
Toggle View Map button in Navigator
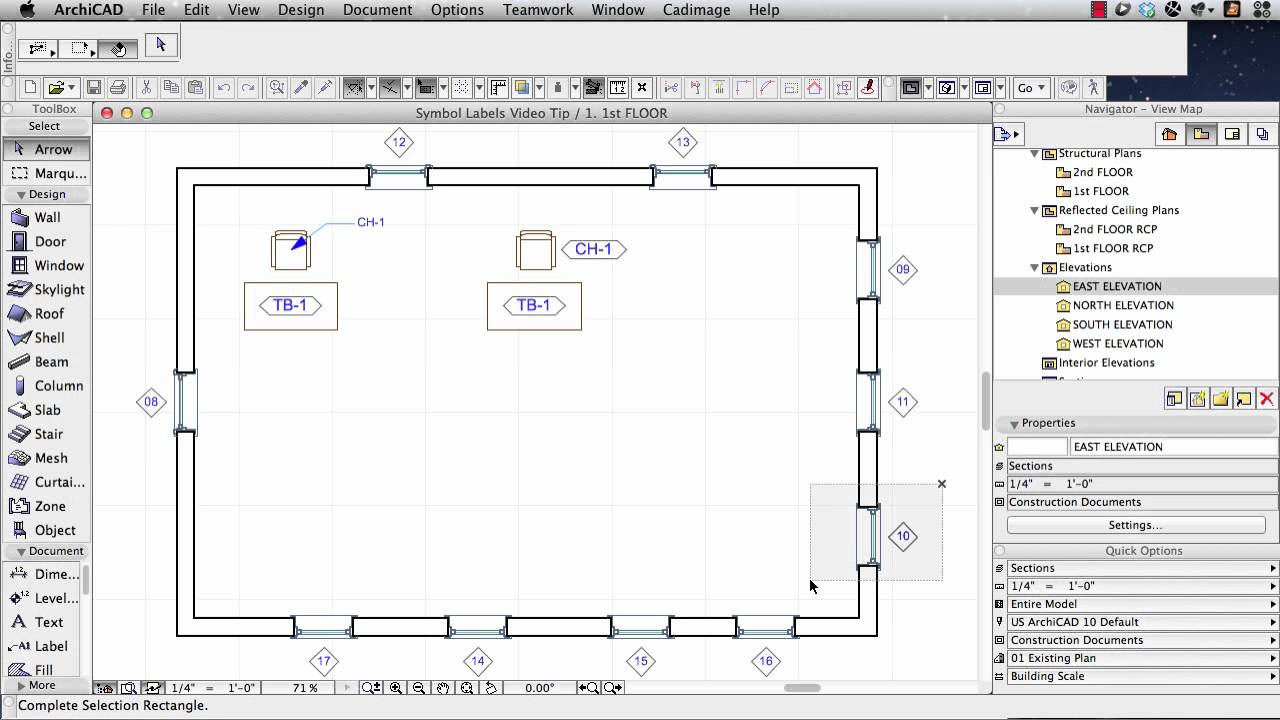click(1201, 134)
